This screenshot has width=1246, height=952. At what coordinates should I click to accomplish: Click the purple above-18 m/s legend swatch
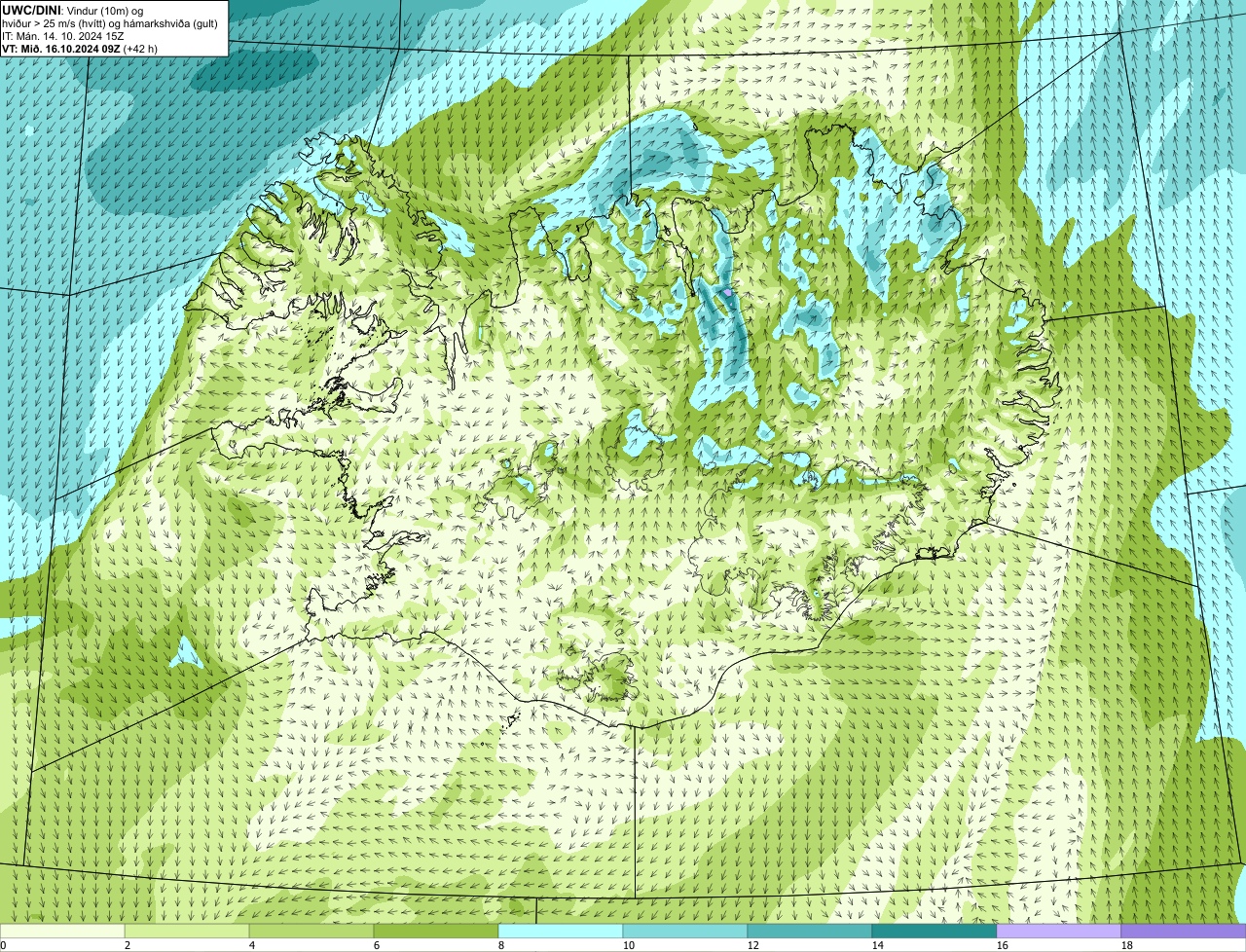coord(1184,932)
